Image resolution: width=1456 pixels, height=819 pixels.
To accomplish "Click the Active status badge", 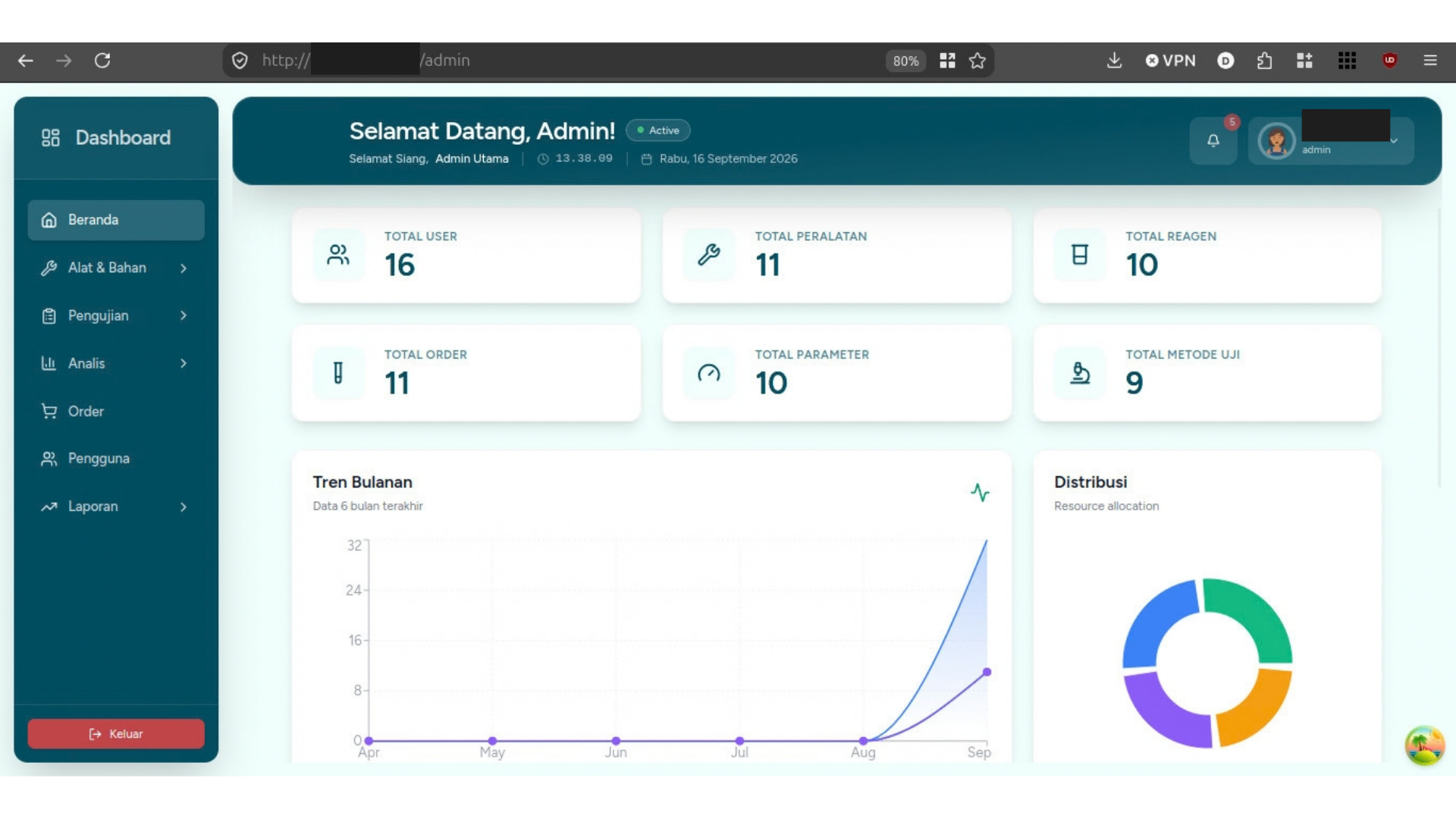I will click(657, 130).
